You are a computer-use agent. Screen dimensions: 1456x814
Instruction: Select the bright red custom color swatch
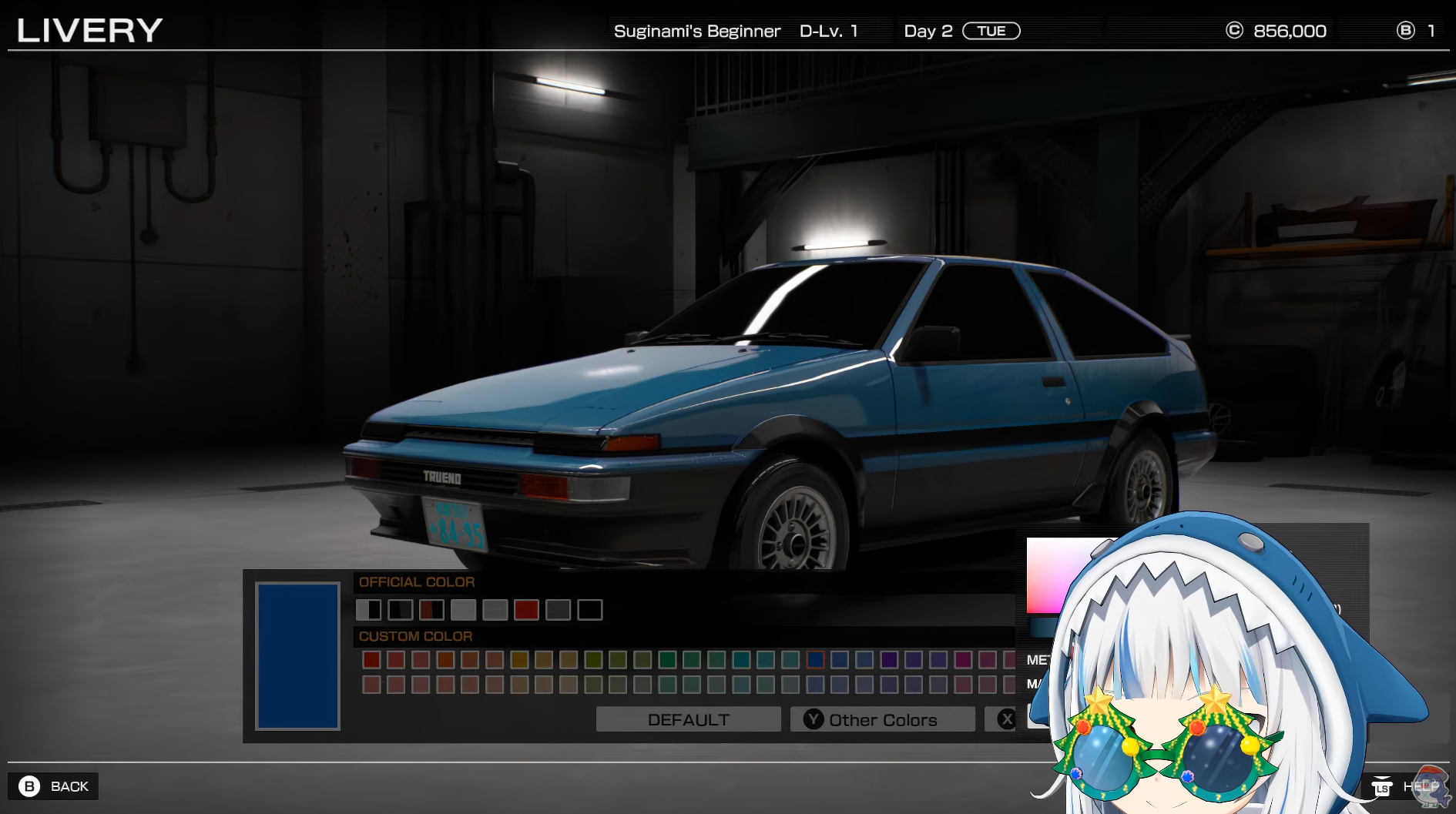point(371,659)
